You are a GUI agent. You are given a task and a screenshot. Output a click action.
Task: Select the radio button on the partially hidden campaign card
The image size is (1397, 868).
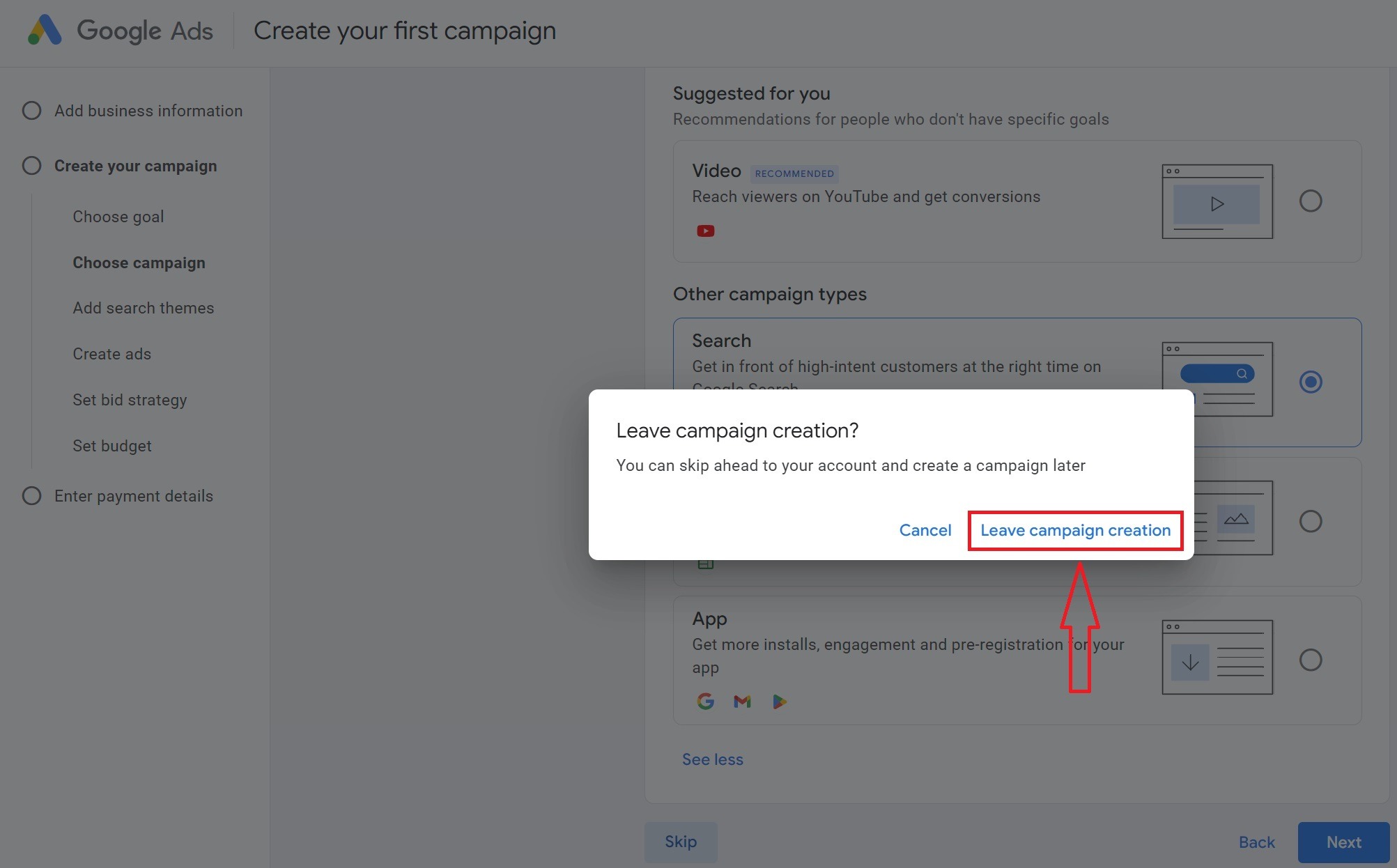1311,520
